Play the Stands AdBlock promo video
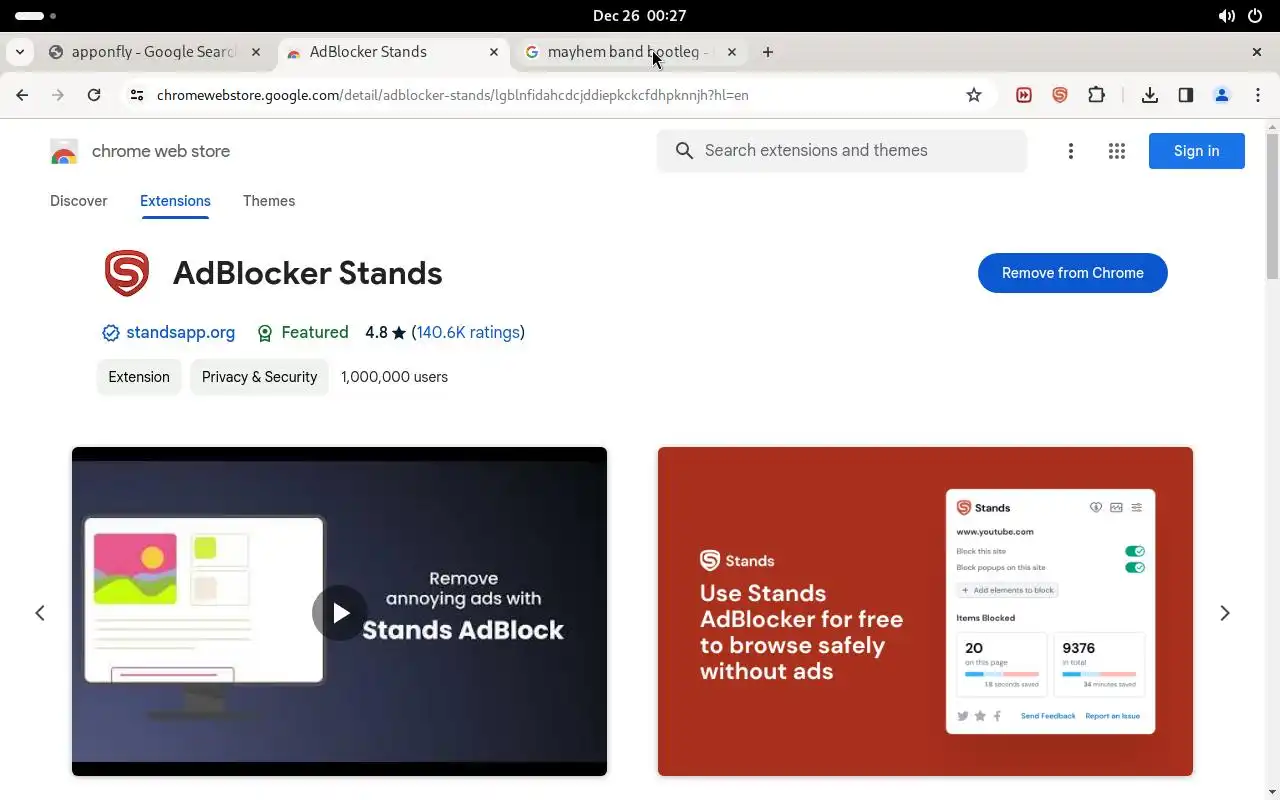The image size is (1280, 800). coord(340,612)
